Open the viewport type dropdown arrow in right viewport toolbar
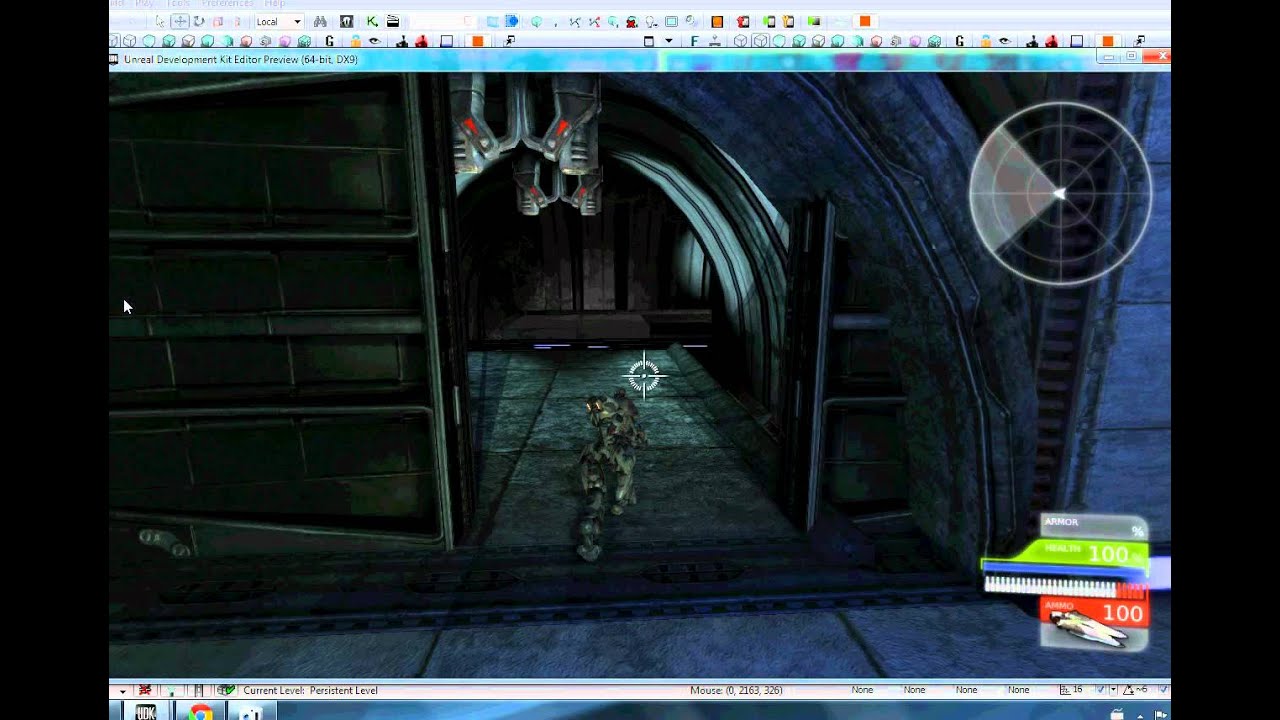1280x720 pixels. click(x=669, y=41)
